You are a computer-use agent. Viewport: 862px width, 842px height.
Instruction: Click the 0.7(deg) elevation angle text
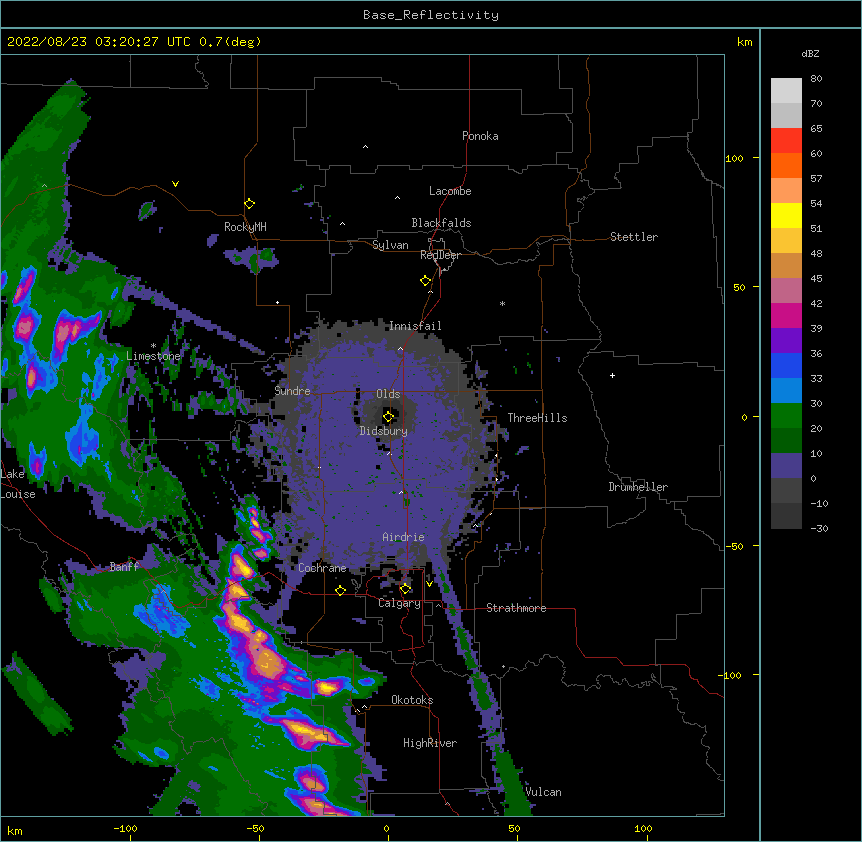pyautogui.click(x=230, y=42)
